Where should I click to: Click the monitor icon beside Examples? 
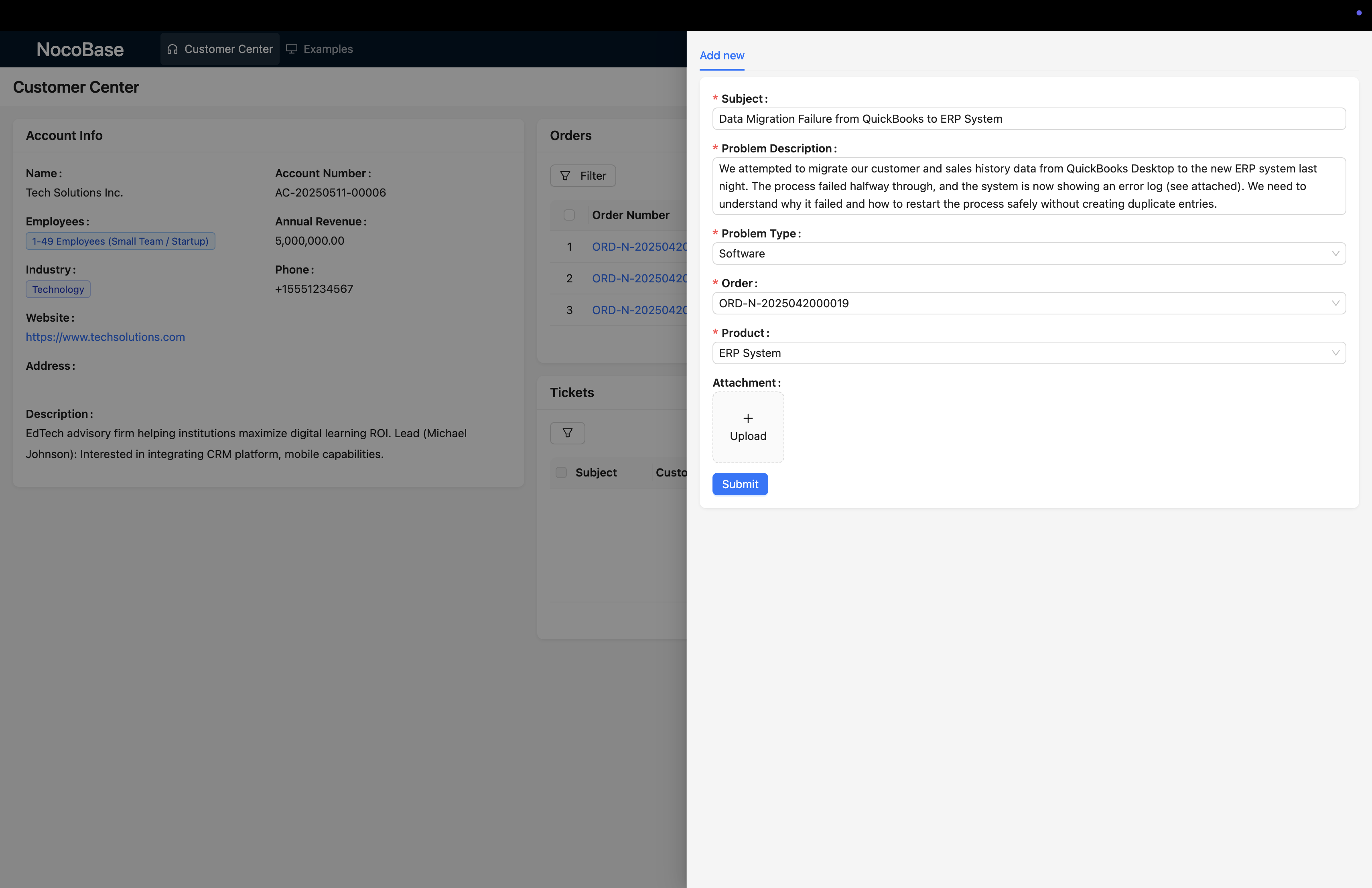(292, 50)
